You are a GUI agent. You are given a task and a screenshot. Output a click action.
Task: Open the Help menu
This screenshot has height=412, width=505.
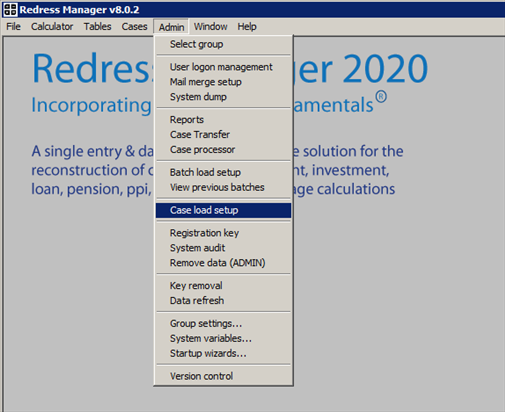coord(247,27)
